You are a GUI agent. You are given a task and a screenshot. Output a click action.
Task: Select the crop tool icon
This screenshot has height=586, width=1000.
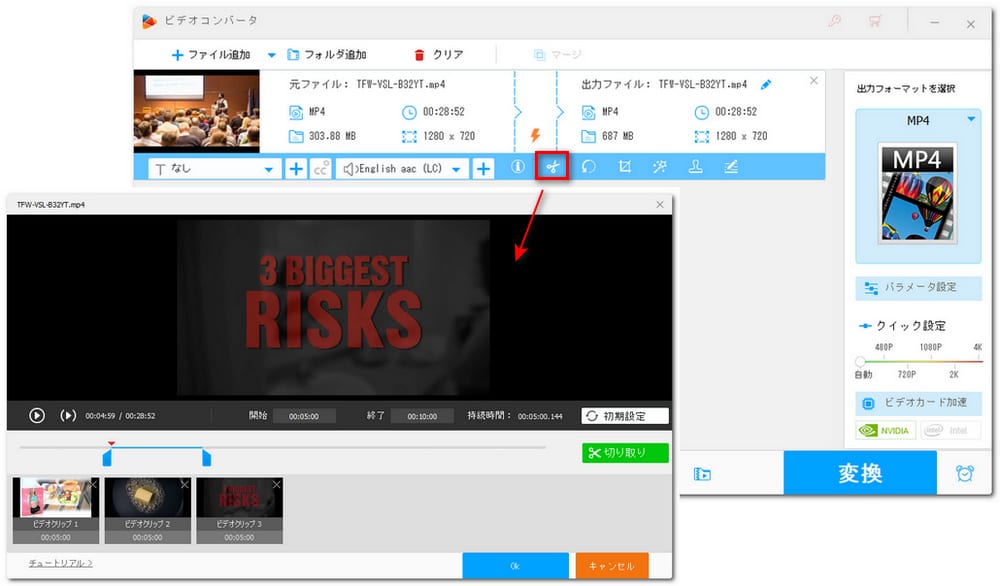click(x=624, y=167)
